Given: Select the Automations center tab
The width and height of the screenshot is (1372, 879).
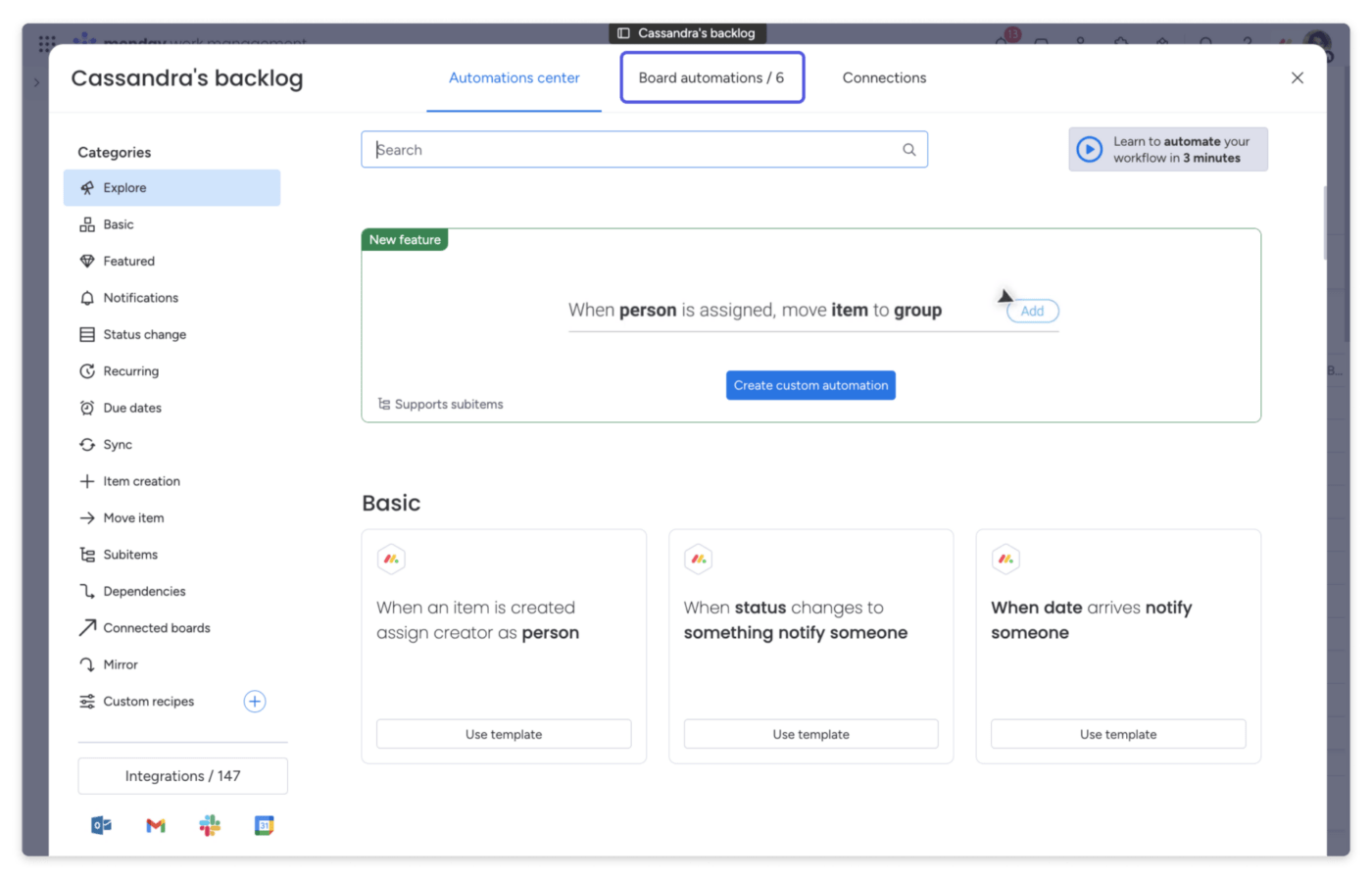Looking at the screenshot, I should click(x=514, y=77).
